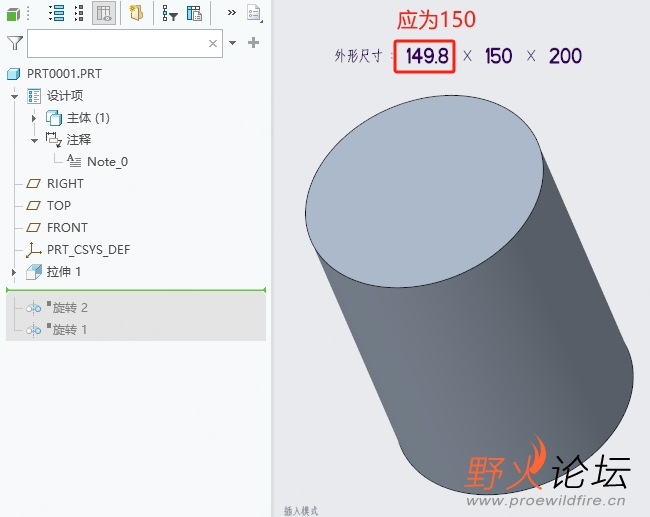Click the new folder star icon
650x517 pixels.
[x=136, y=13]
